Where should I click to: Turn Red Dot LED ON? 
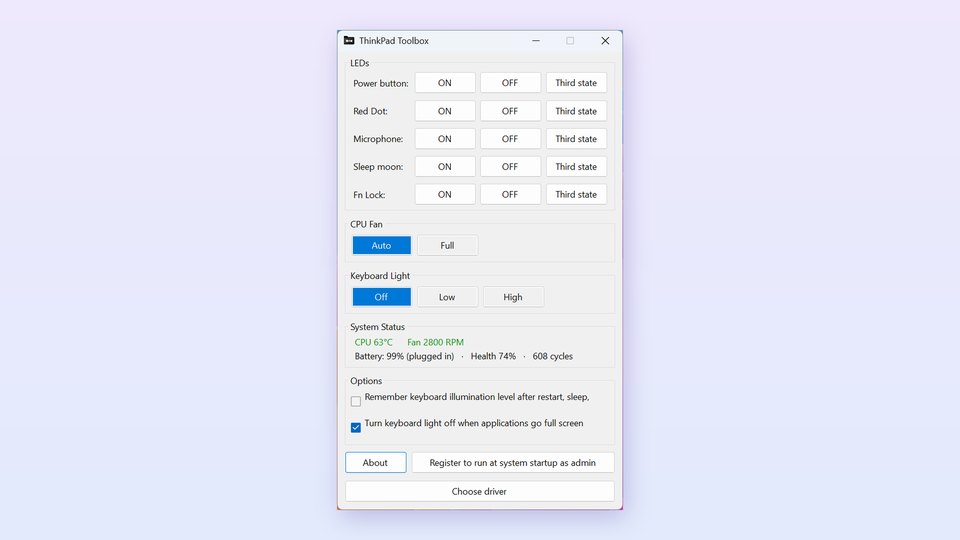point(445,111)
